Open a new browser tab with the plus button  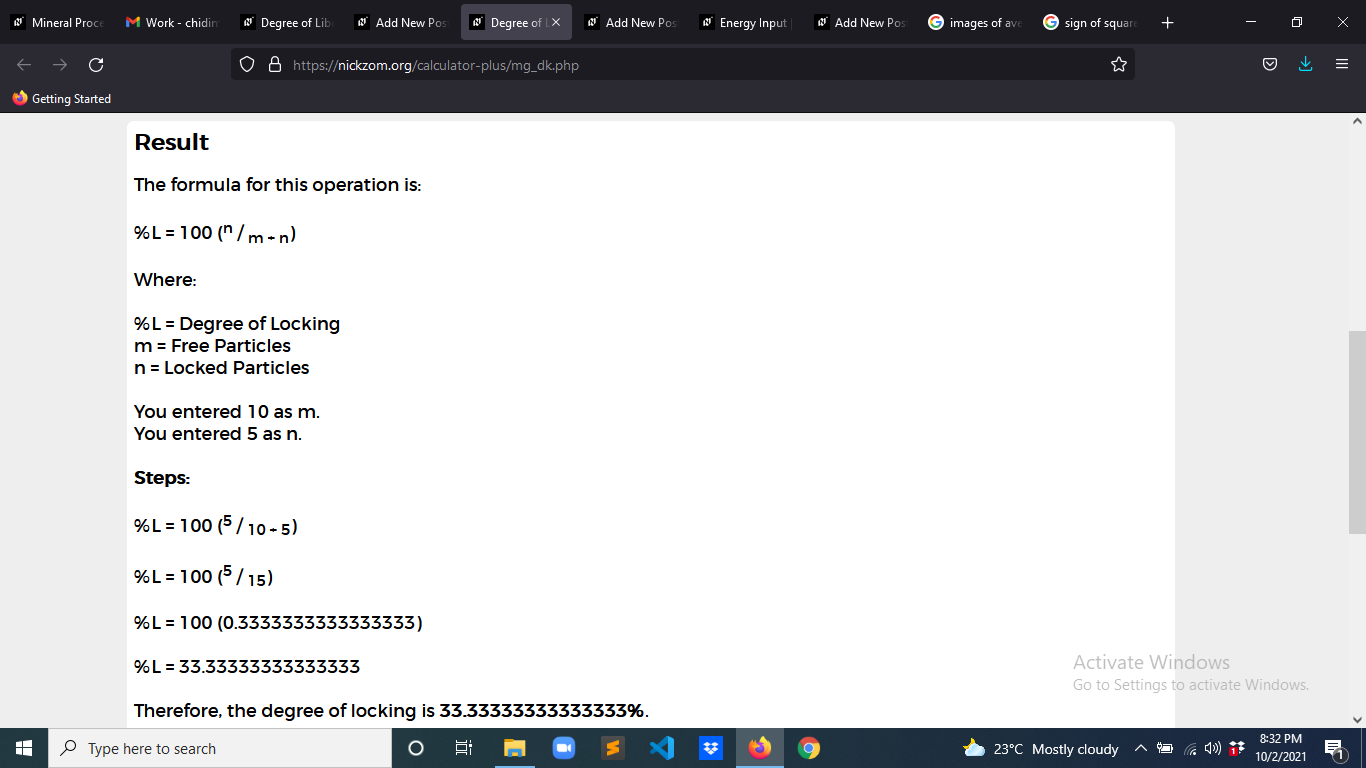point(1168,22)
